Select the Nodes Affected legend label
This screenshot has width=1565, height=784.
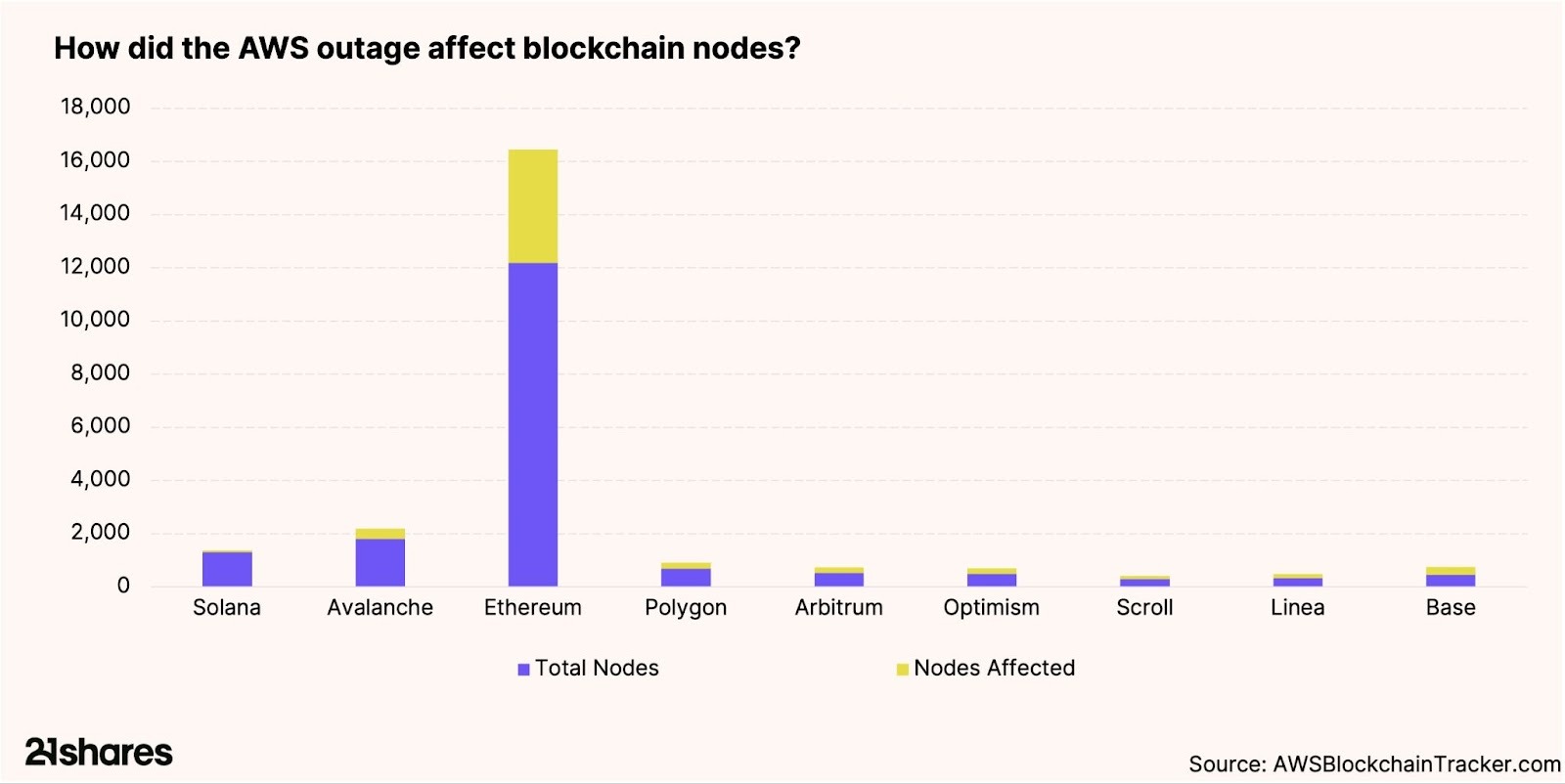click(x=994, y=669)
